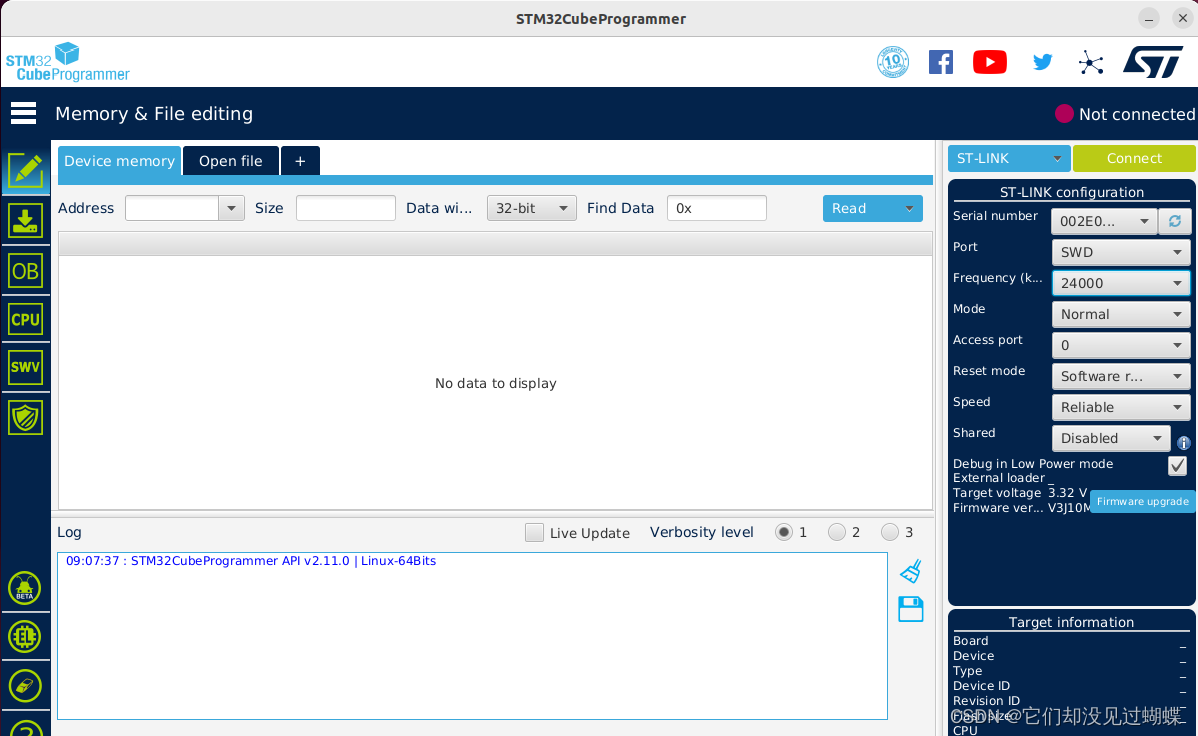Open the BETA features icon

[24, 588]
